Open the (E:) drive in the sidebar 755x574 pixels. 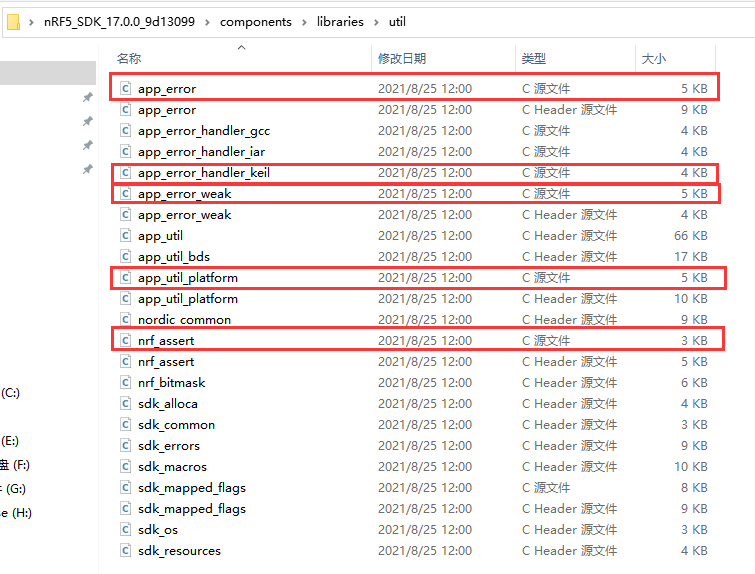[x=10, y=441]
